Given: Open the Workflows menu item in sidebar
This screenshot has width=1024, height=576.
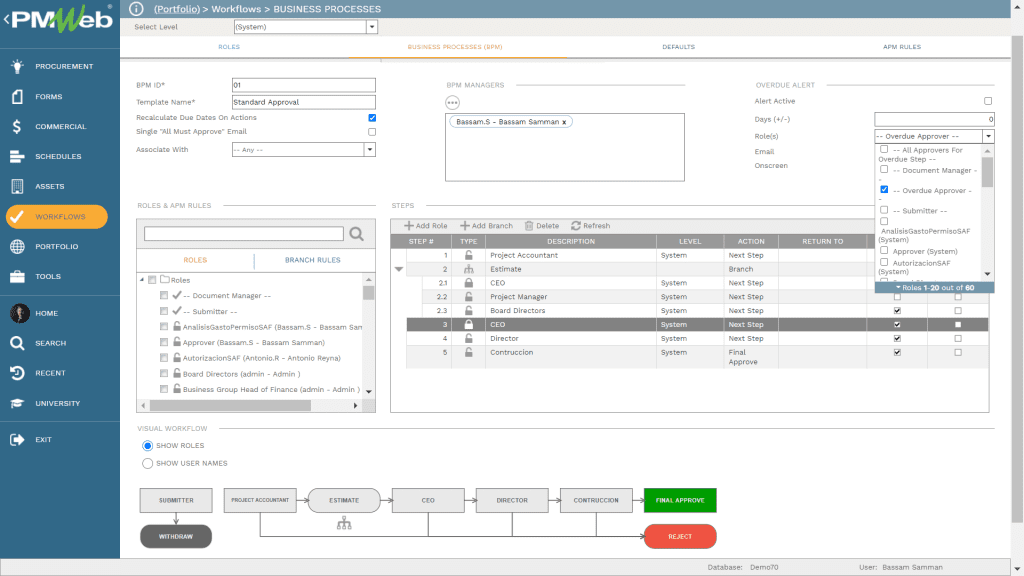Looking at the screenshot, I should [57, 216].
